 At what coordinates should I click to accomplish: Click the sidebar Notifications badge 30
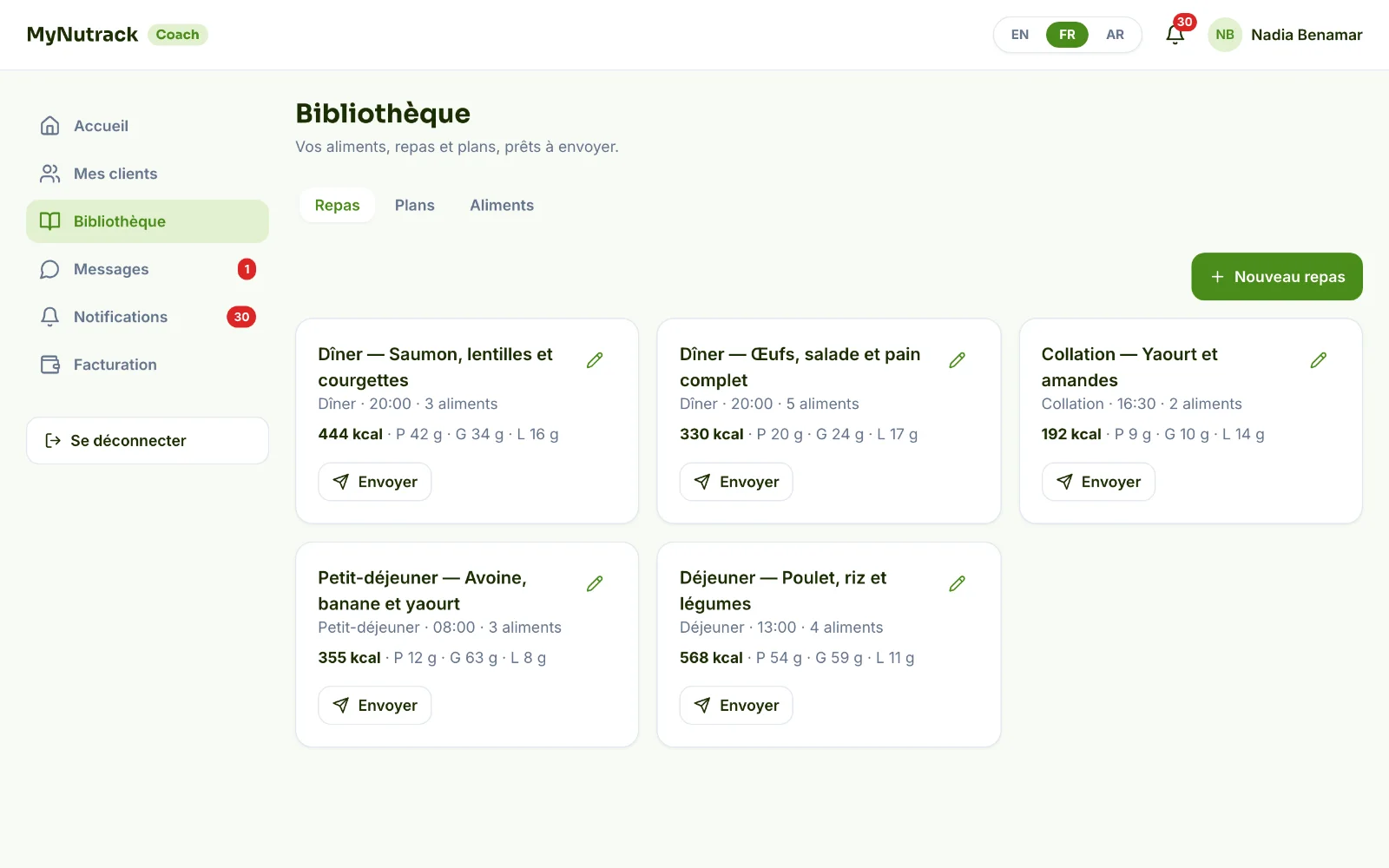pyautogui.click(x=241, y=317)
